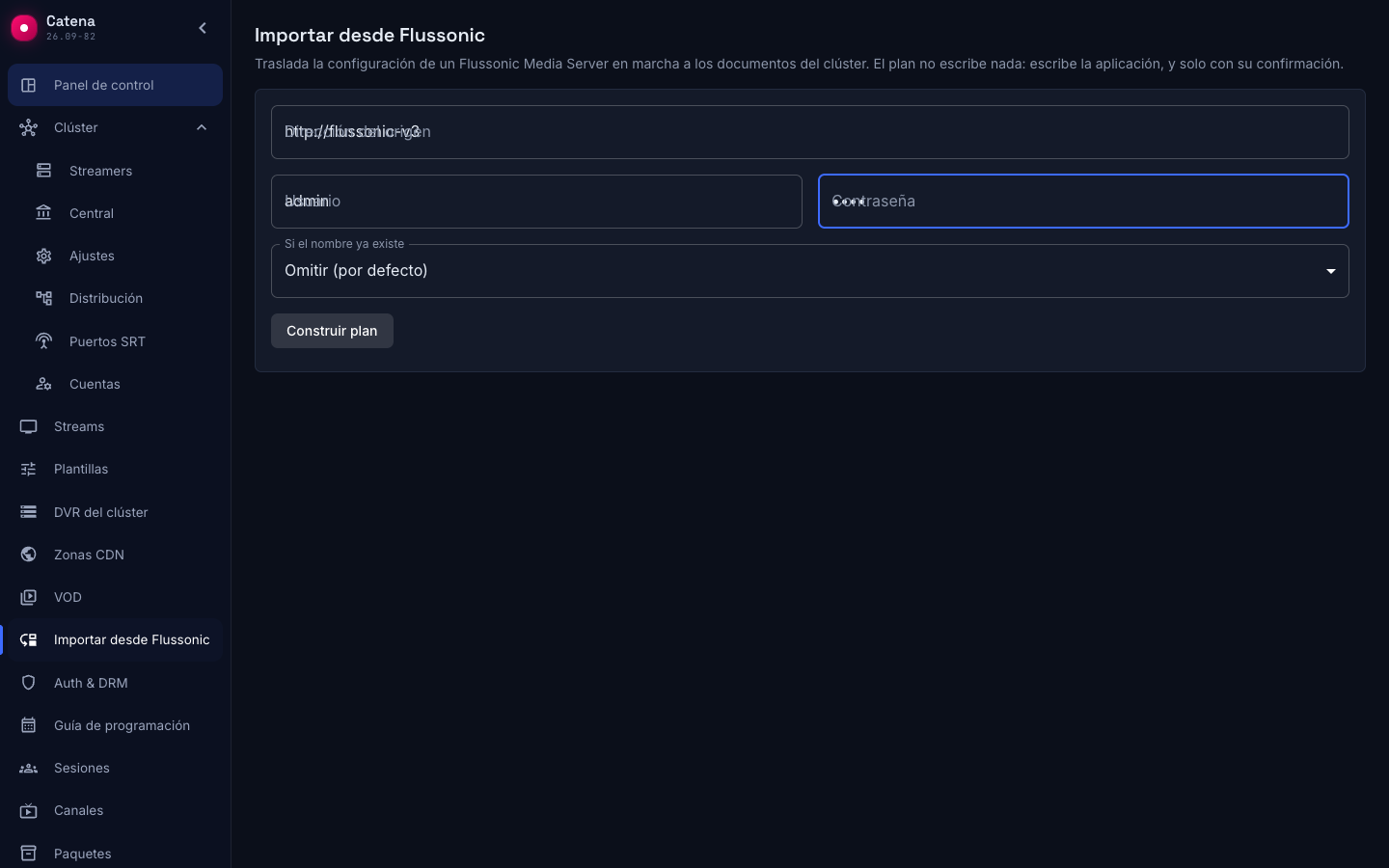Screen dimensions: 1389x868
Task: Collapse the Clúster menu group chevron
Action: pos(202,127)
